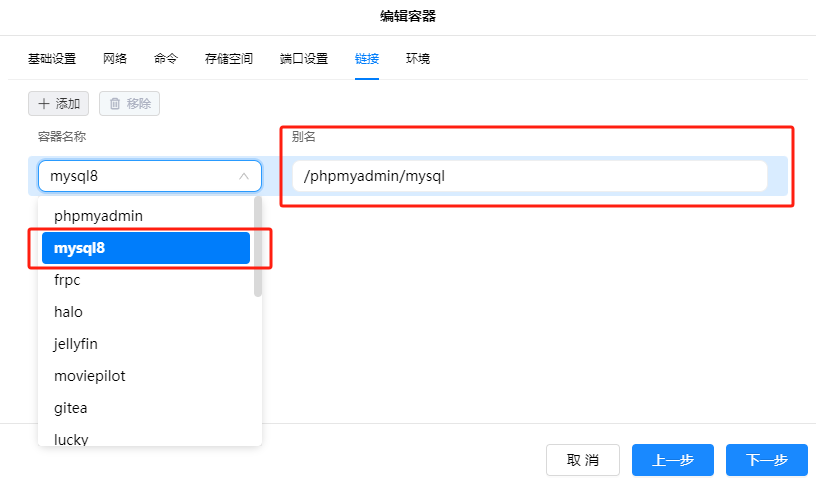Pick lucky at the bottom of list

(x=71, y=438)
